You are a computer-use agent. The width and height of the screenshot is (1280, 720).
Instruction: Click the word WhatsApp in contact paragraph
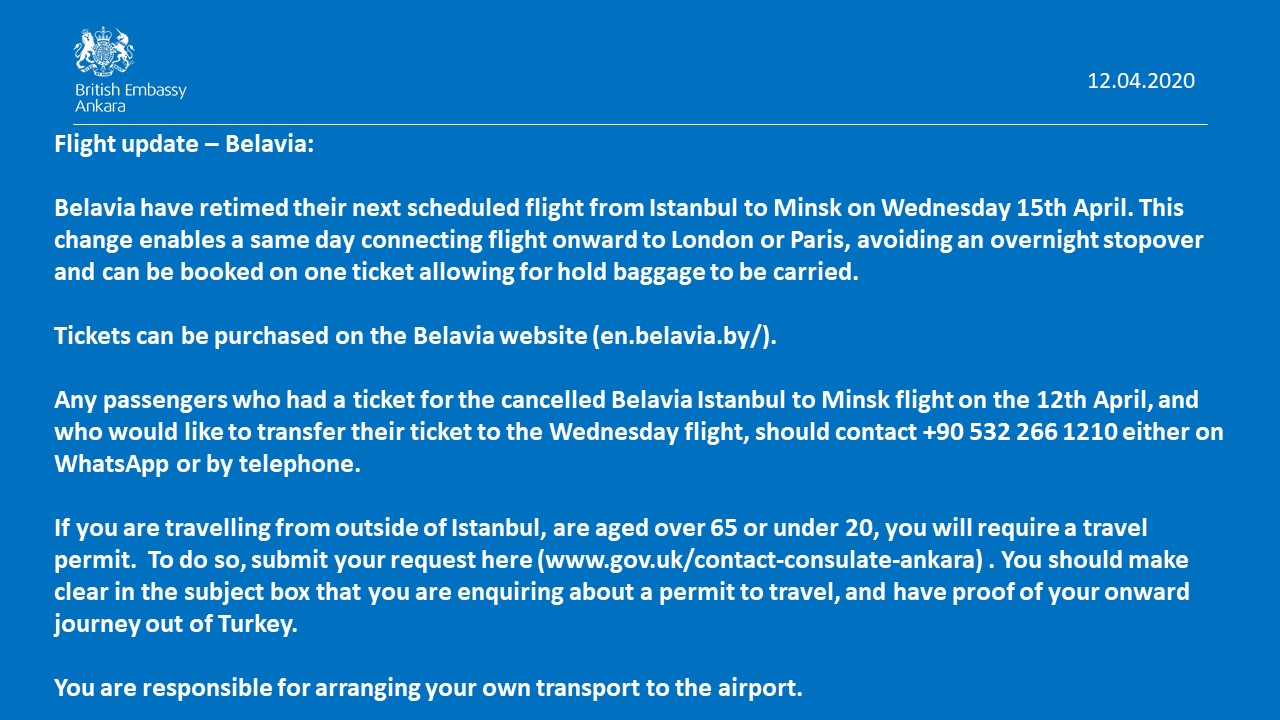(x=111, y=465)
